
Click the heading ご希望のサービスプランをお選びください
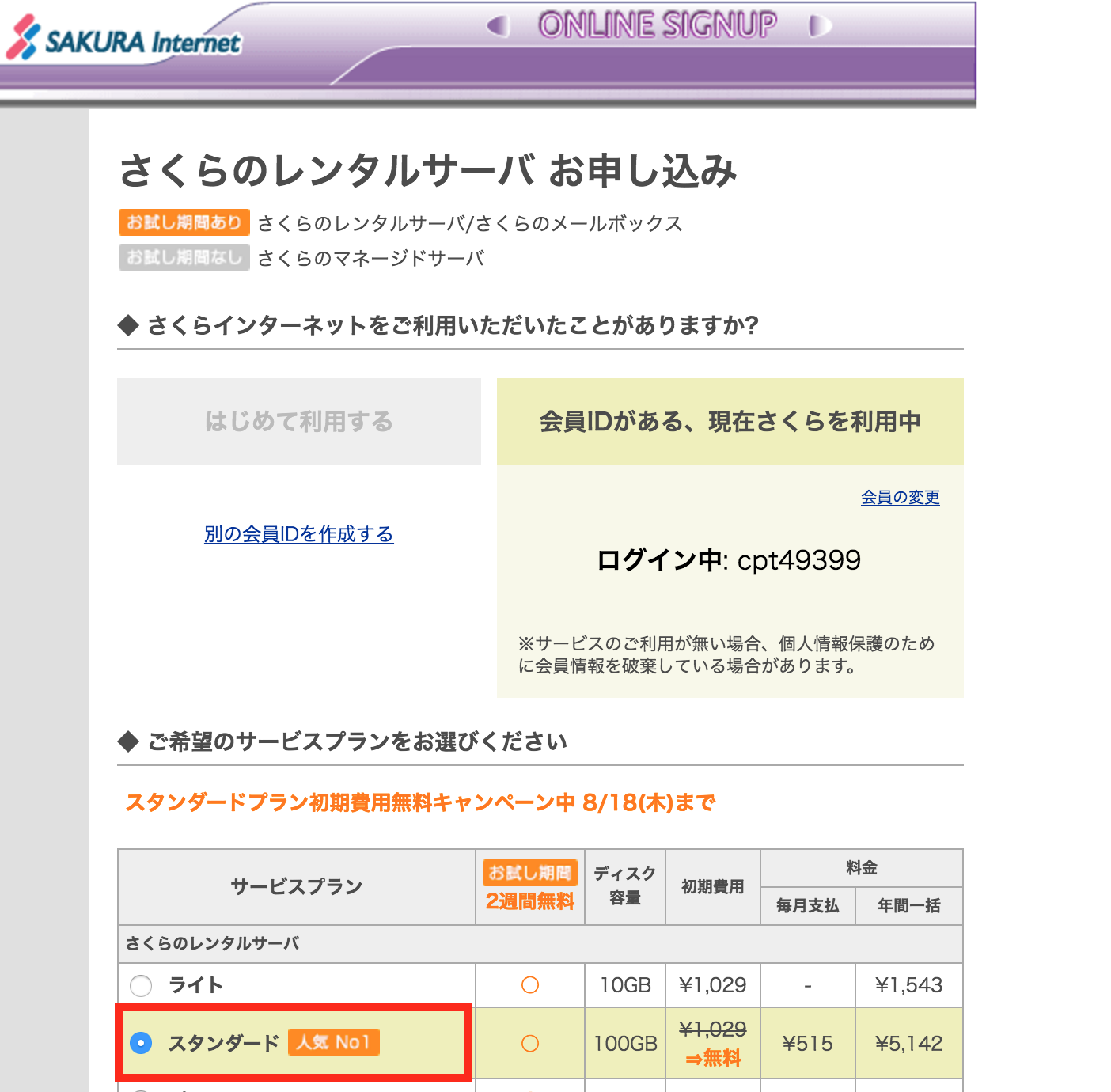tap(358, 741)
